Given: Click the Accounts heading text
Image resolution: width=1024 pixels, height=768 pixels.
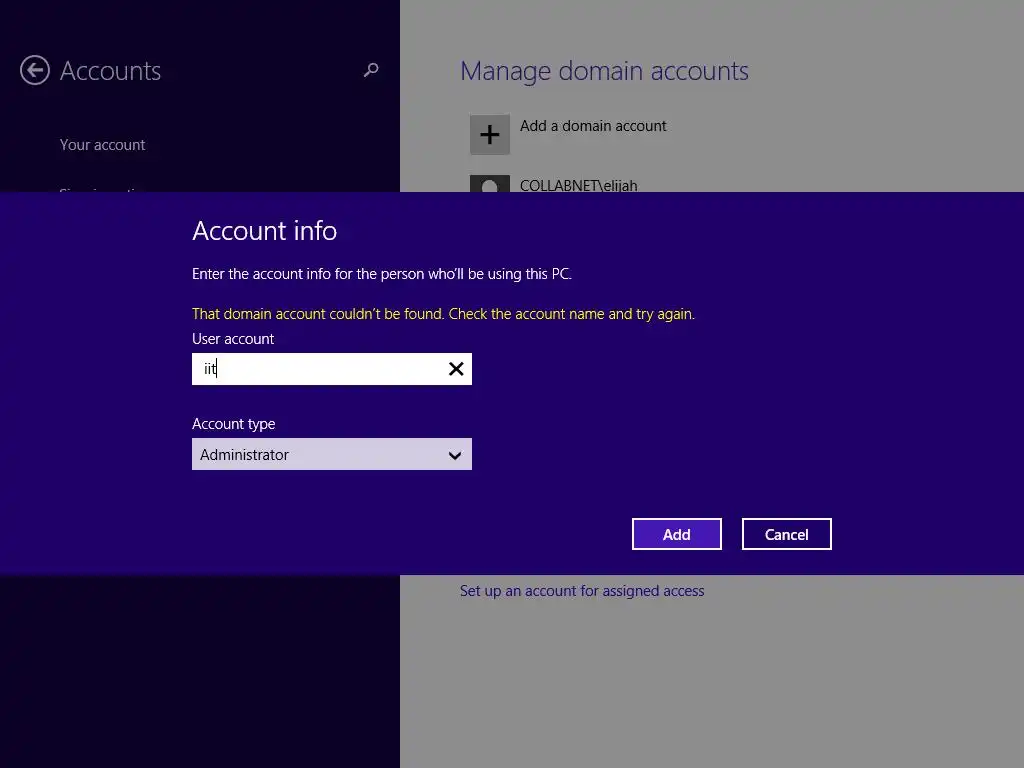Looking at the screenshot, I should 110,71.
